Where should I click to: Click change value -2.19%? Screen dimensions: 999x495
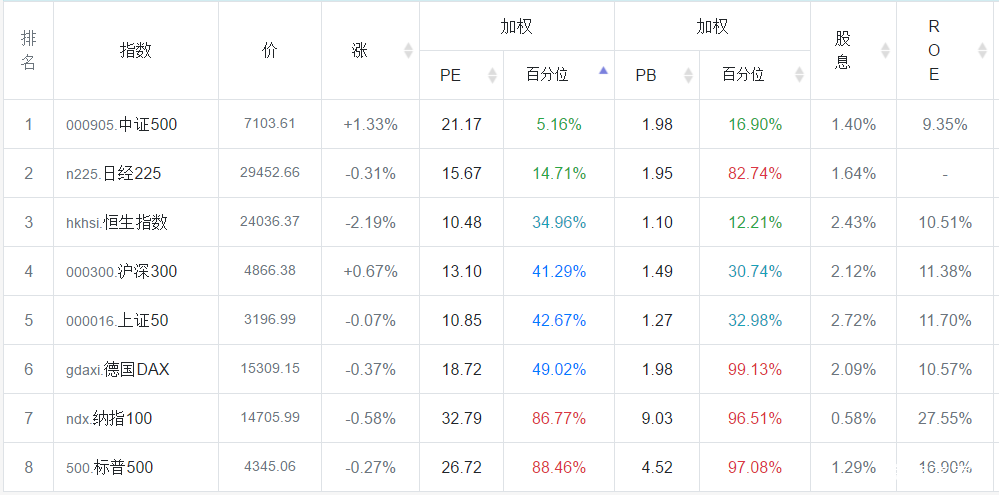[x=371, y=222]
